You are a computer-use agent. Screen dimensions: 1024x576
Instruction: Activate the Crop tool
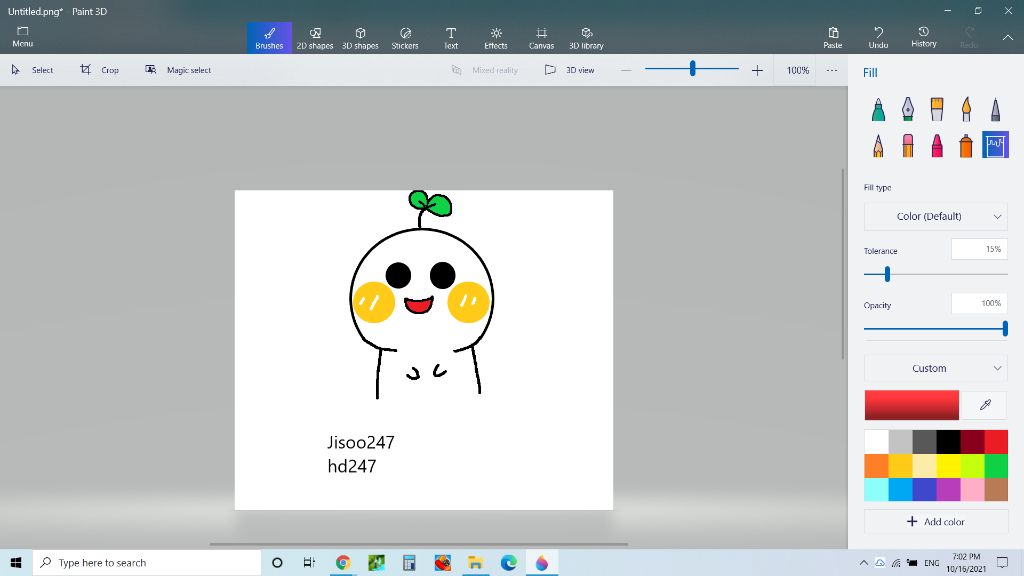pos(99,70)
